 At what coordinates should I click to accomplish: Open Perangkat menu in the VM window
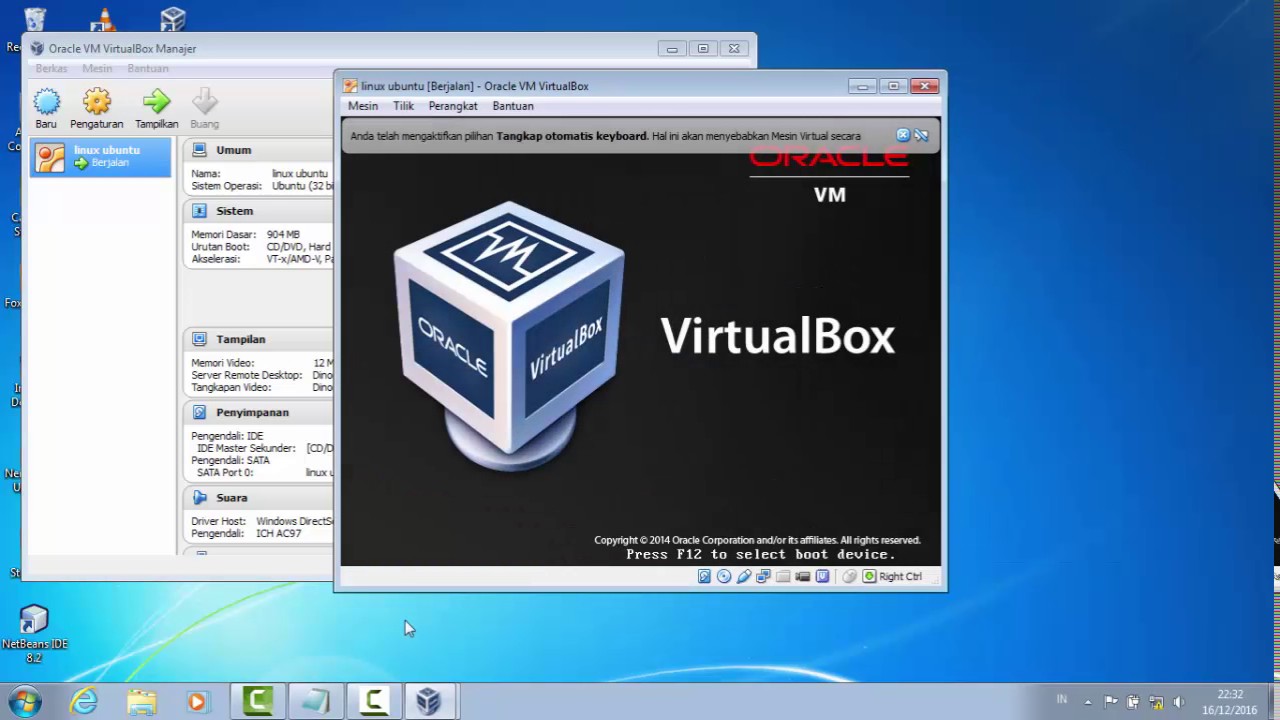click(x=453, y=106)
